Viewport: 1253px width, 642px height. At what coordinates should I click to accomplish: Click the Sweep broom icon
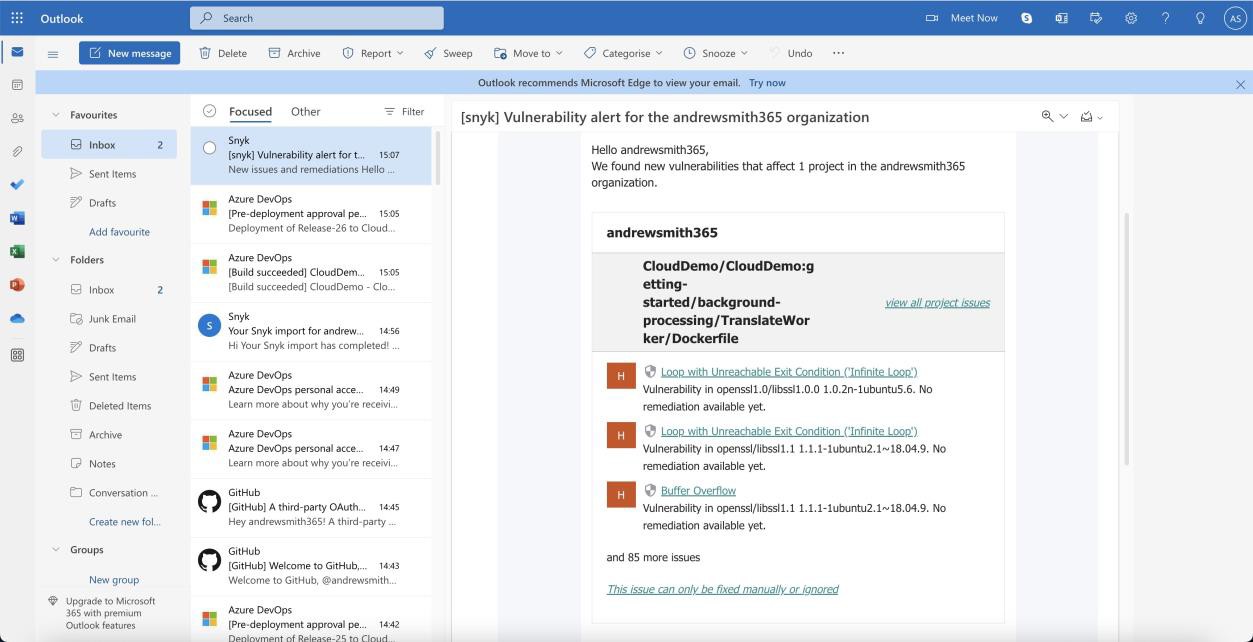tap(431, 53)
